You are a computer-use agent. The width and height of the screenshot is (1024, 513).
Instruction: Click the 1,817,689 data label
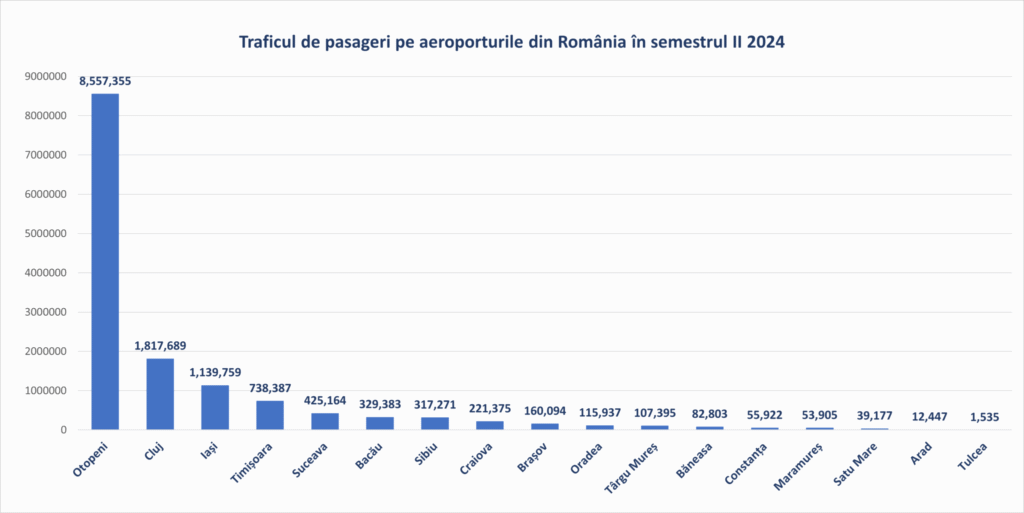[x=160, y=346]
